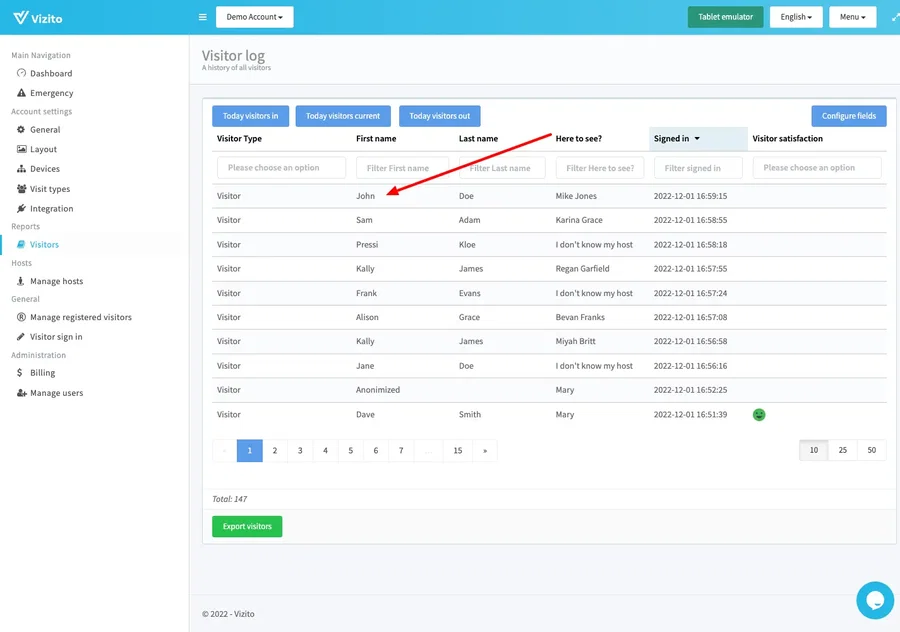This screenshot has height=632, width=900.
Task: Open the English language dropdown
Action: tap(796, 17)
